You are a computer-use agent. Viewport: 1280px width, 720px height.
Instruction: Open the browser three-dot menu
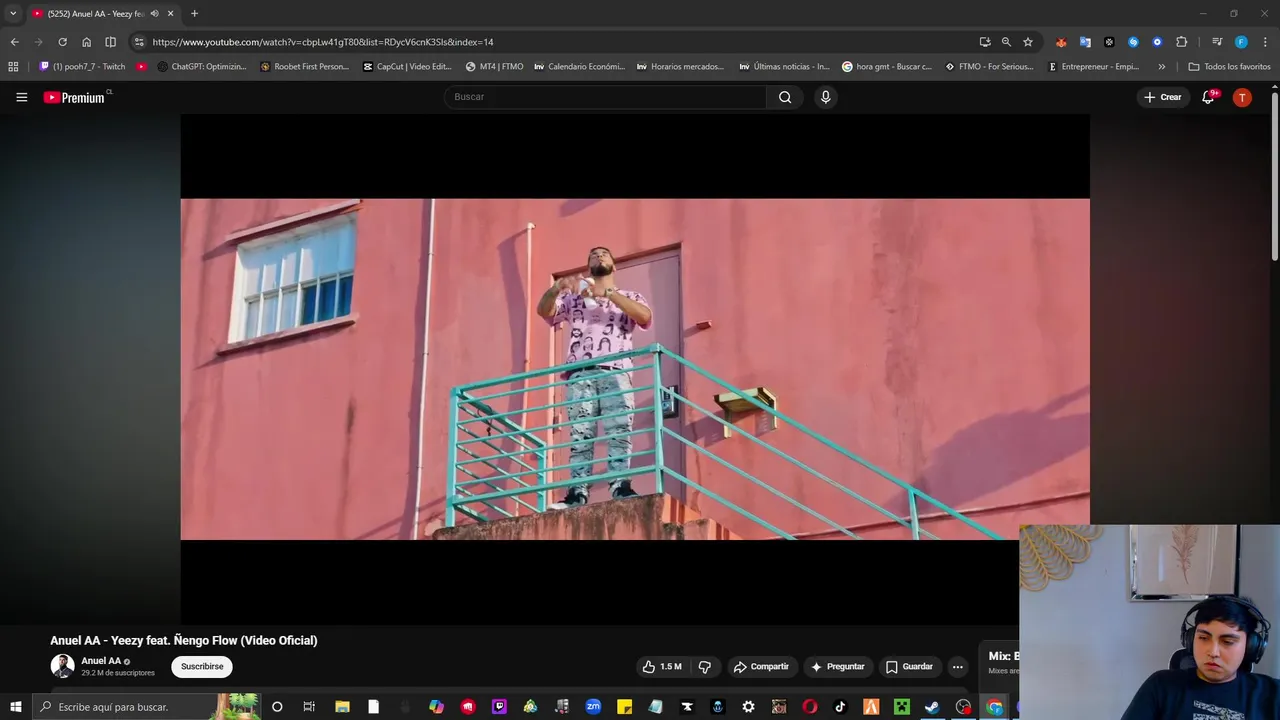[x=1266, y=42]
